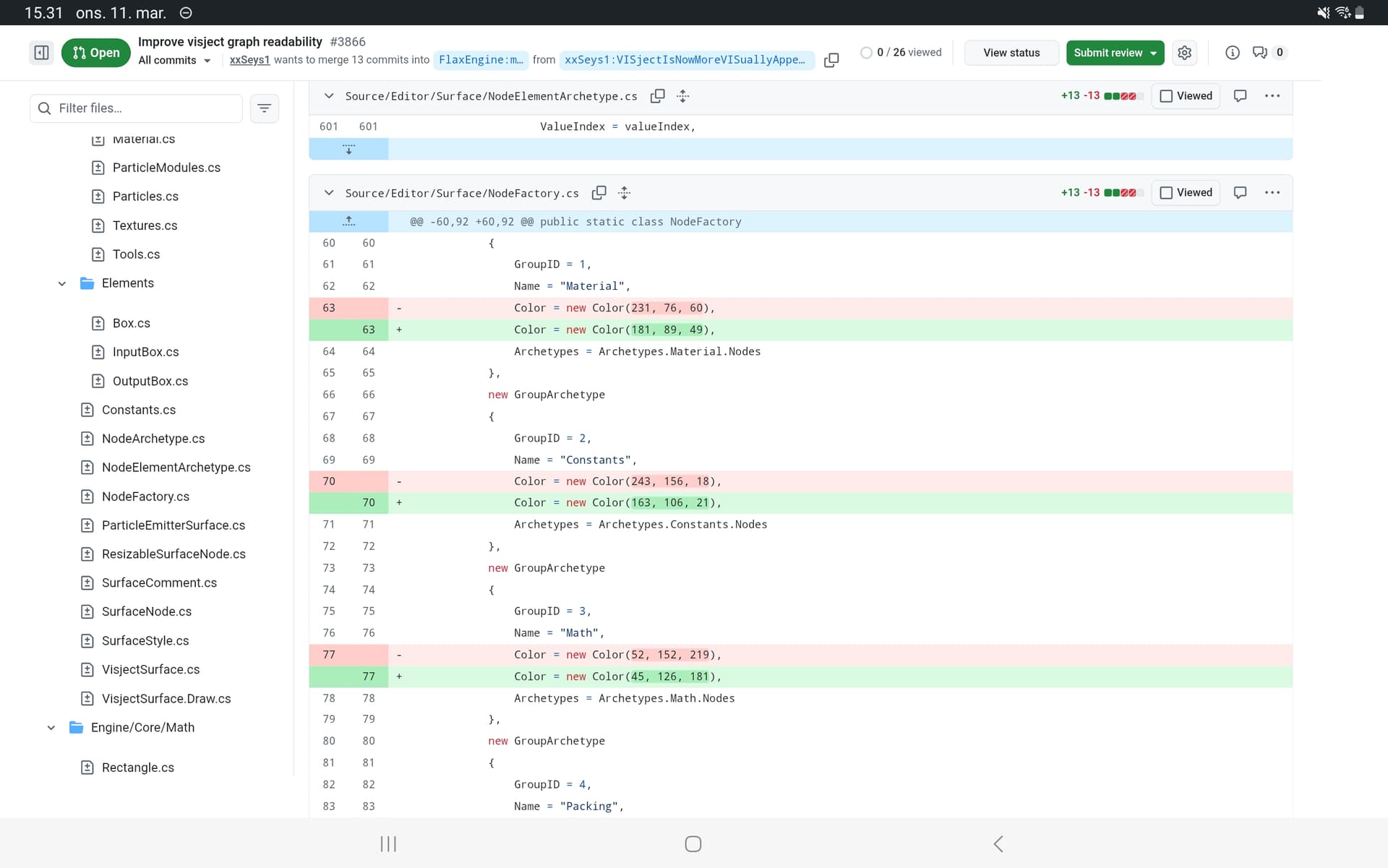This screenshot has height=868, width=1388.
Task: Expand all lines in NodeFactory.cs
Action: (x=625, y=193)
